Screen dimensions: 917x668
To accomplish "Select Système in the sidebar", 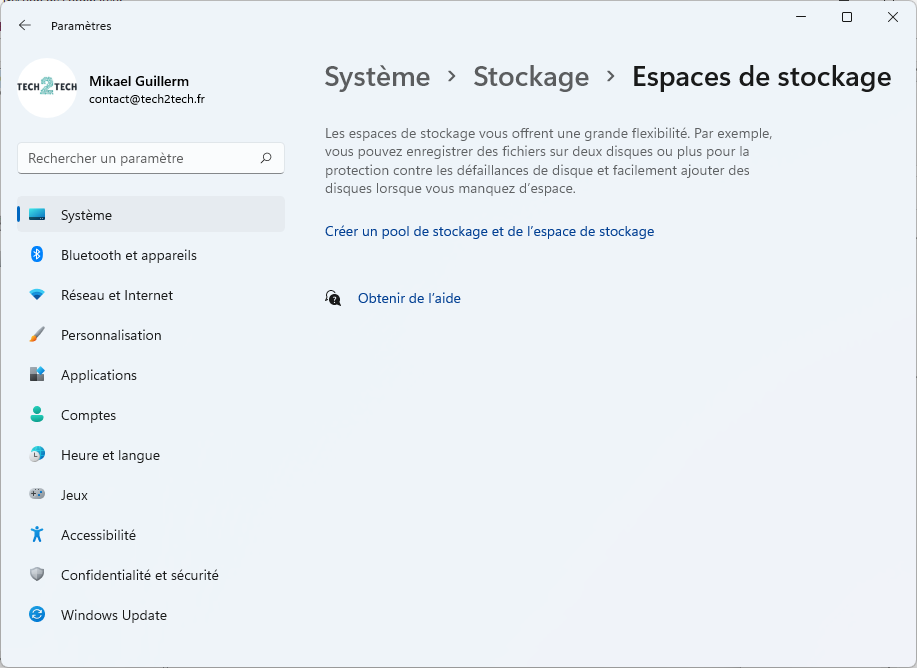I will [151, 215].
